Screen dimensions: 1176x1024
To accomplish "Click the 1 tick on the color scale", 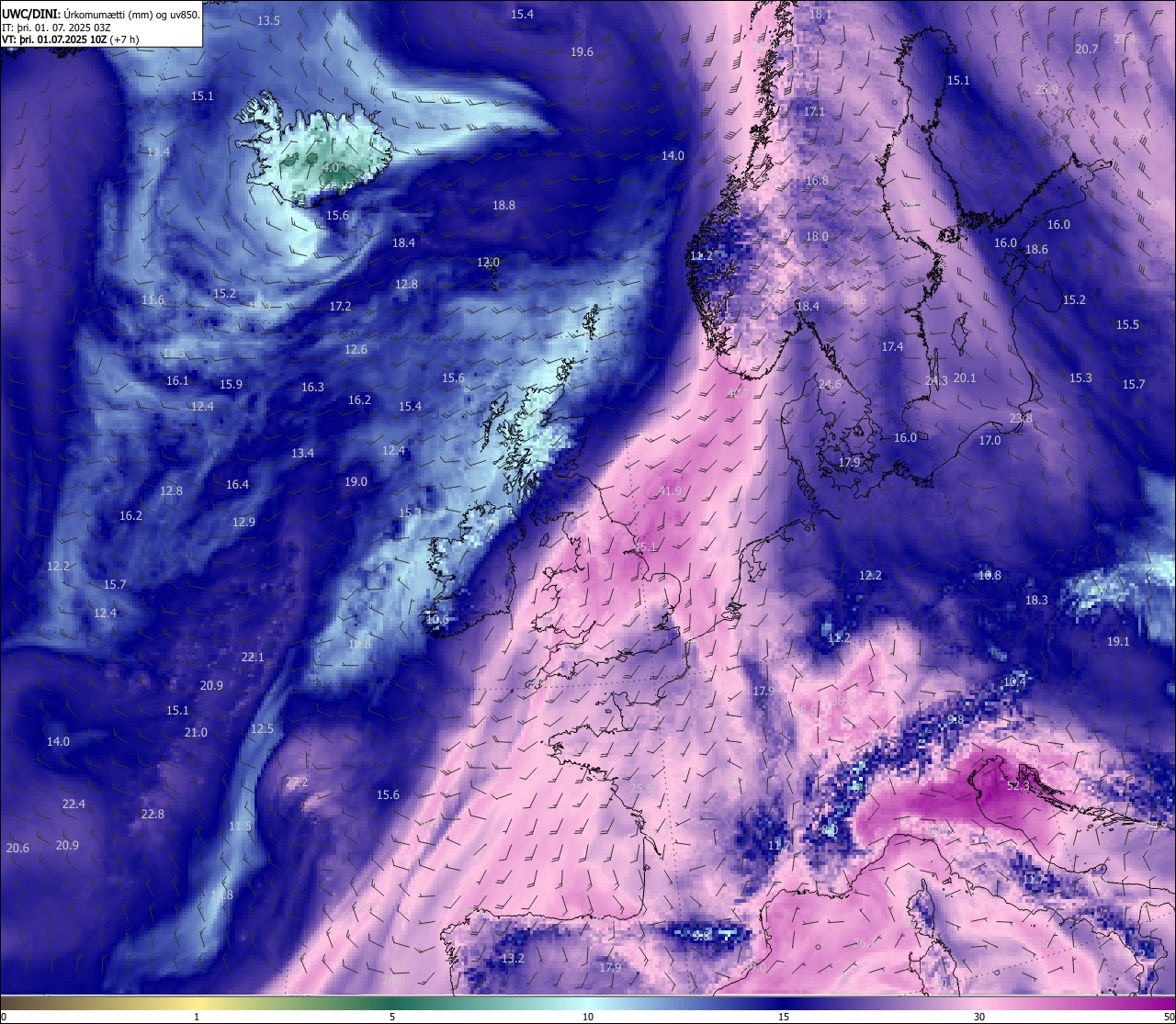I will pos(197,1017).
